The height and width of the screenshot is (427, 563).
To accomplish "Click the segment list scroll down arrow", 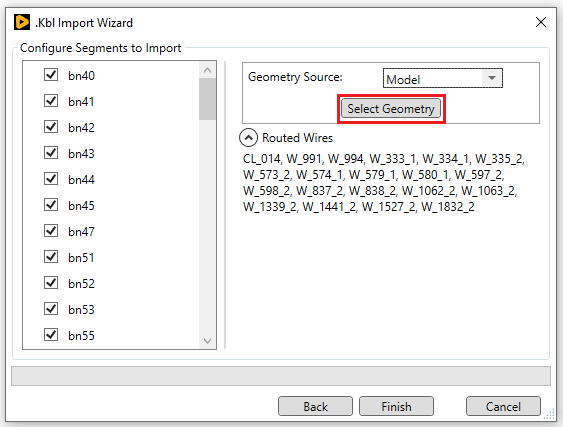I will point(207,340).
